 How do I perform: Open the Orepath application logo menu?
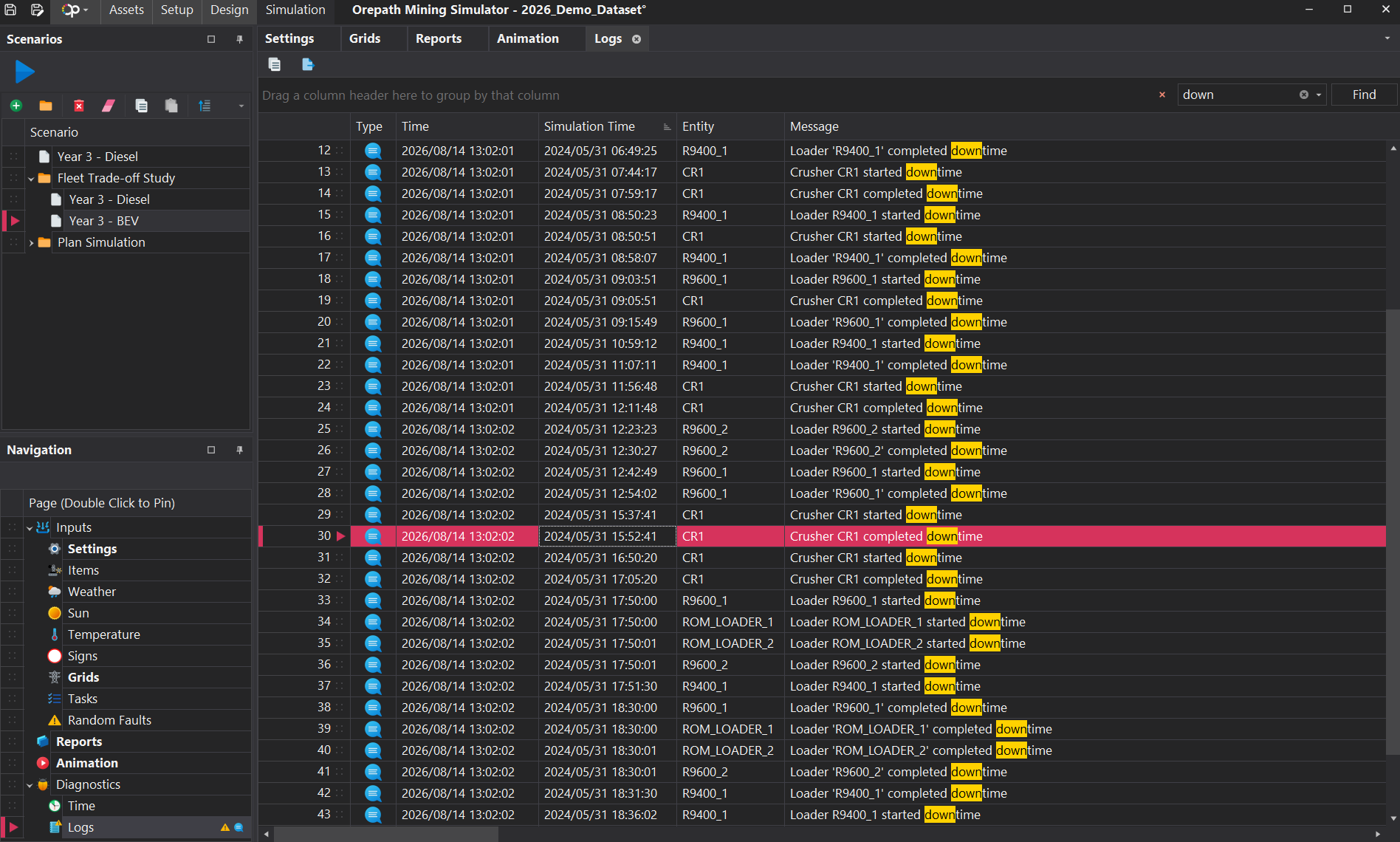click(74, 10)
